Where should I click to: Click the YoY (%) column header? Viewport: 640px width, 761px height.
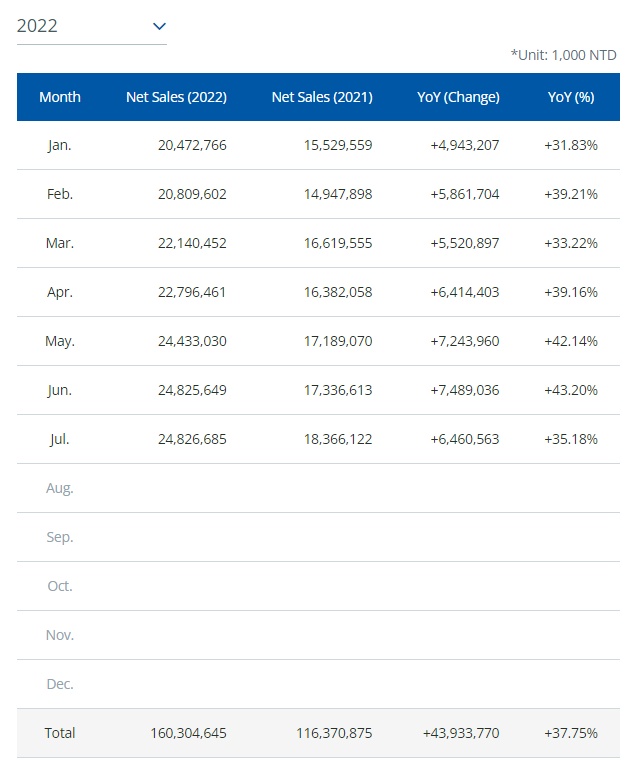(x=572, y=97)
